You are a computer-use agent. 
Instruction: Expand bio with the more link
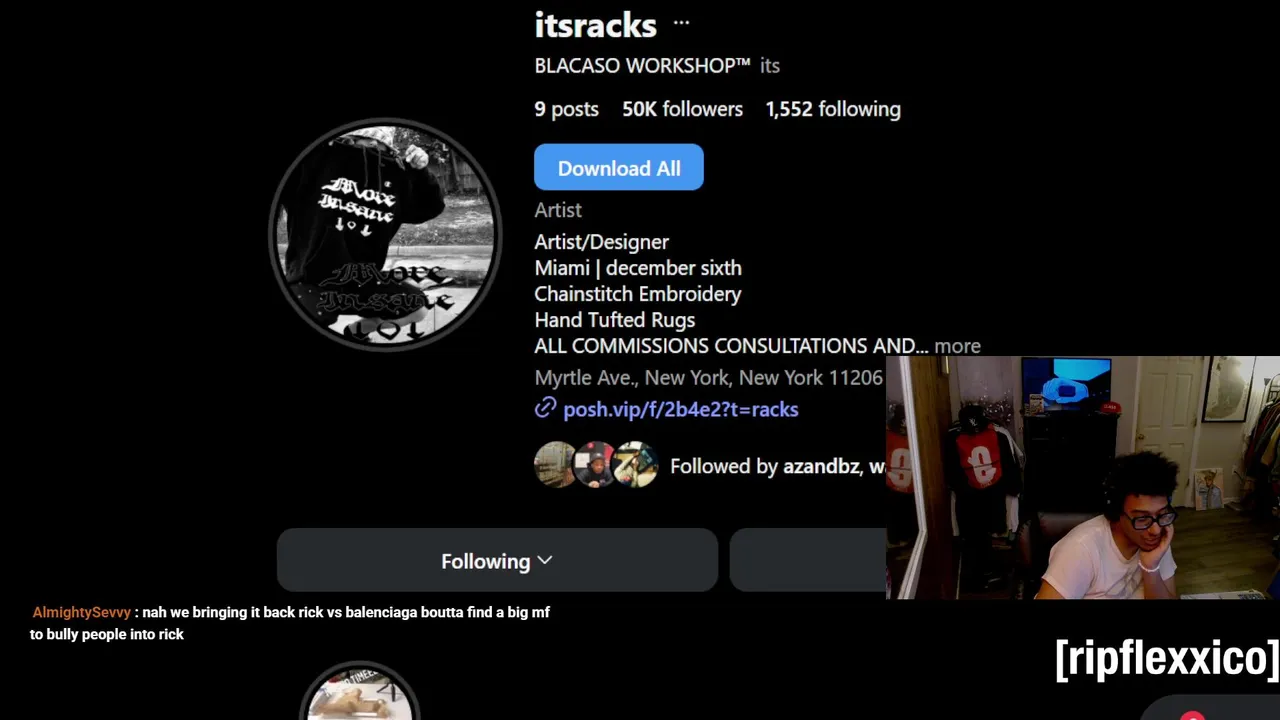(x=957, y=346)
